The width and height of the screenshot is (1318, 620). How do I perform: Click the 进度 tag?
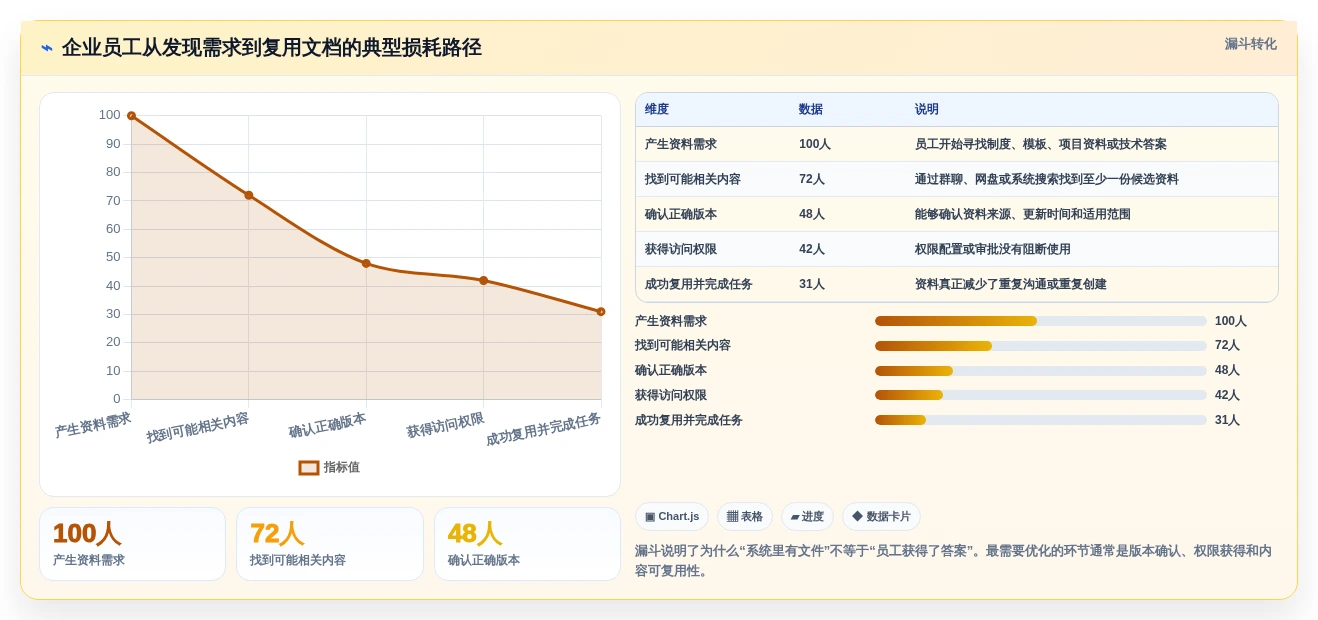click(807, 517)
